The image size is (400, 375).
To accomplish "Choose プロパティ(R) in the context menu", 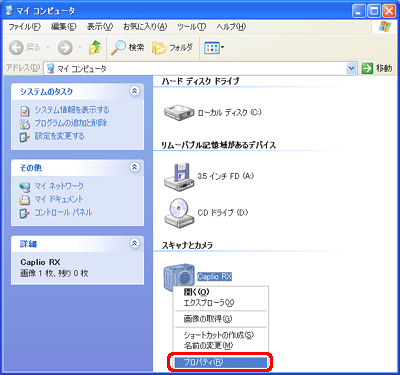I will (x=220, y=362).
